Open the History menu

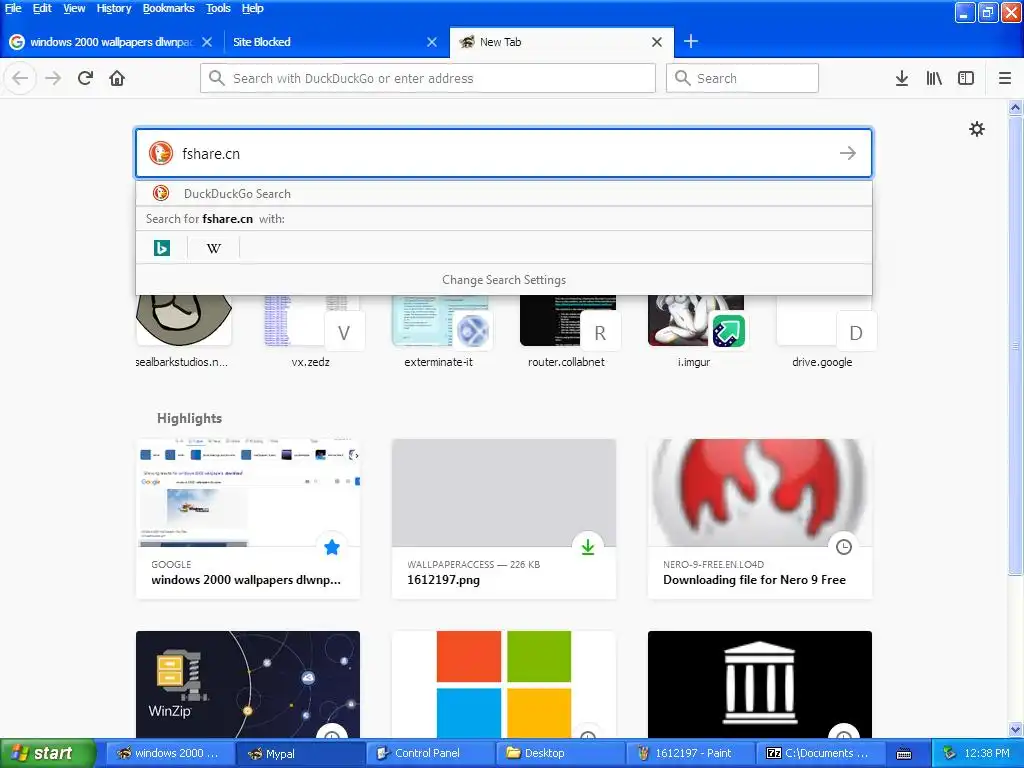point(114,8)
